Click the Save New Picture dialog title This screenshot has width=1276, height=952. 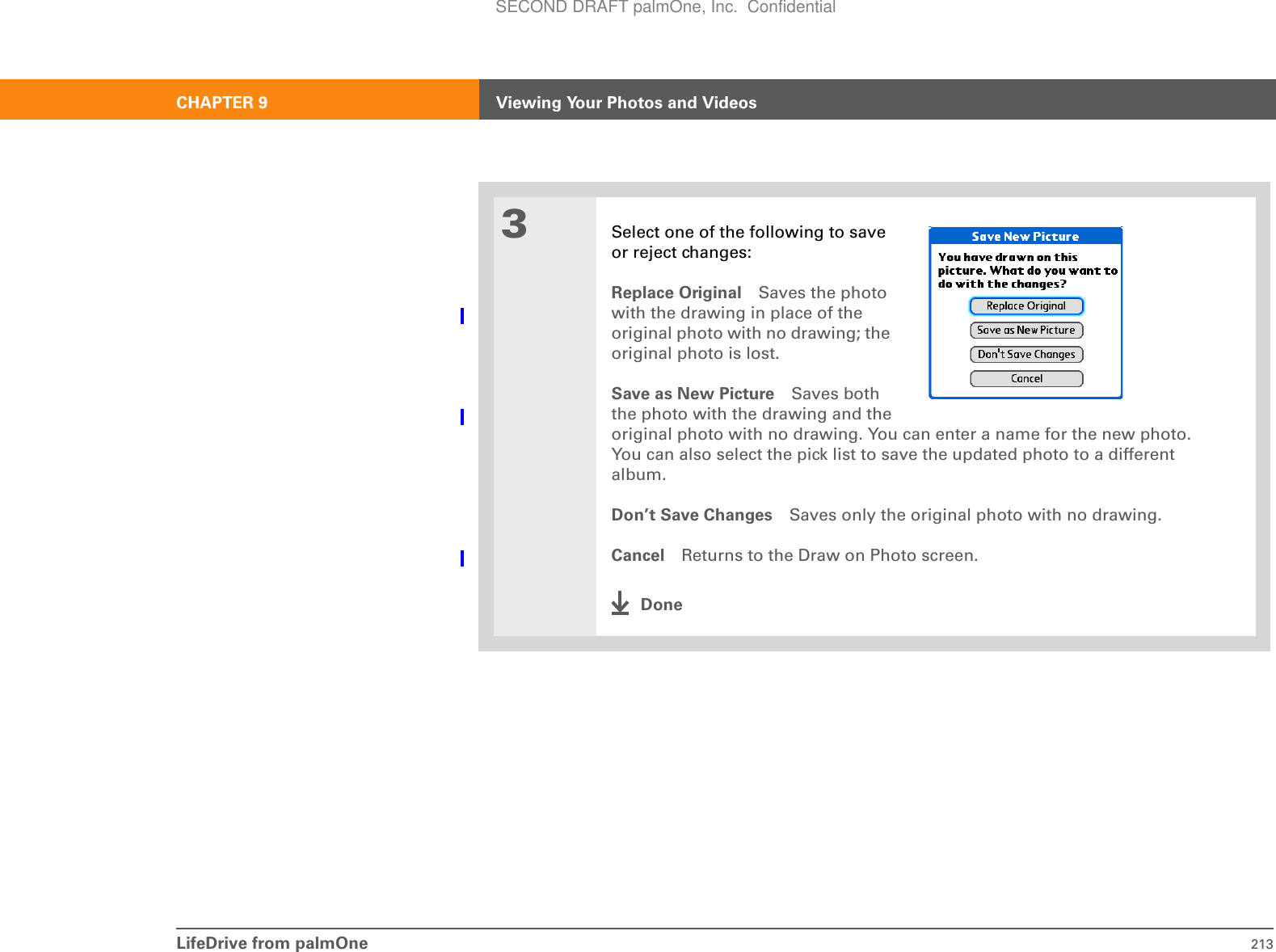1025,237
